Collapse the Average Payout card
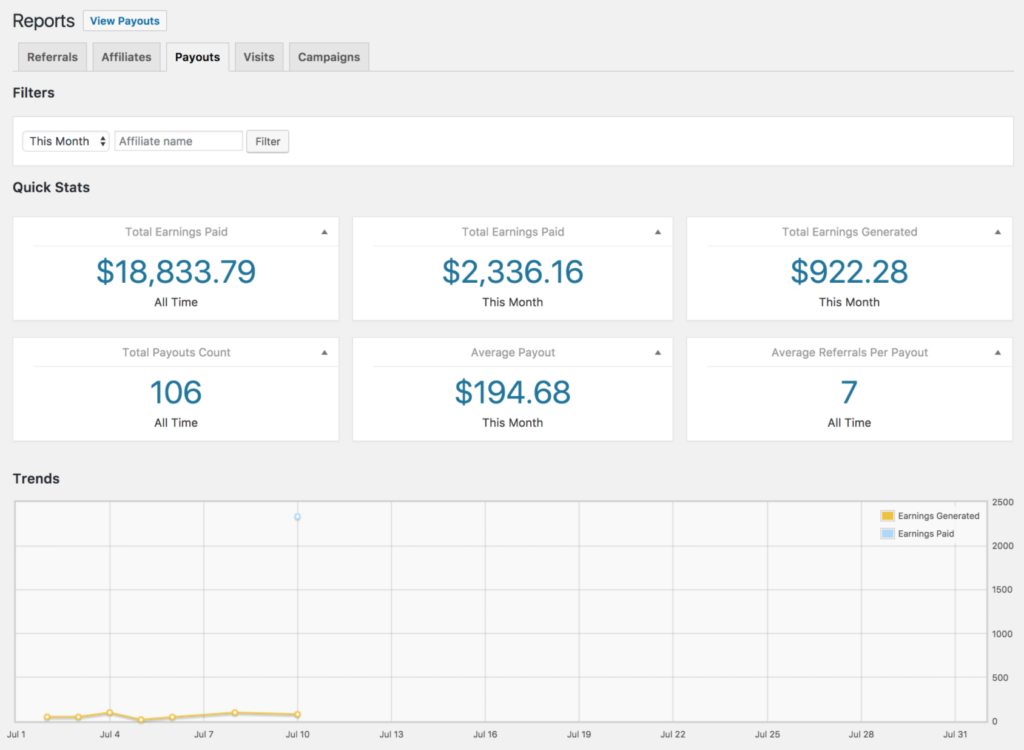Screen dimensions: 1024x750 coord(658,353)
